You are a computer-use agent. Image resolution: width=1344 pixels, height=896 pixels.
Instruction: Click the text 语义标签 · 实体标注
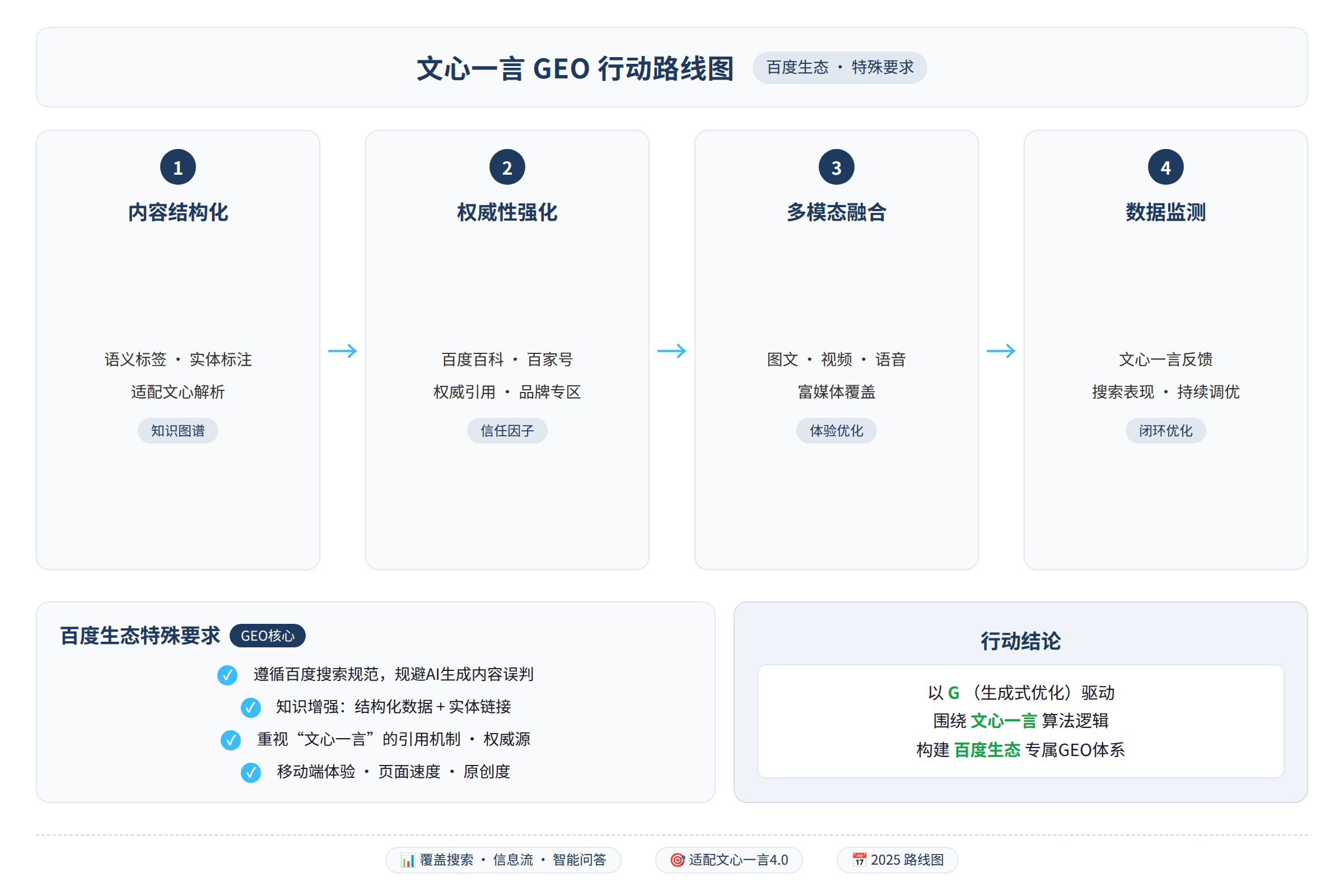pos(178,360)
